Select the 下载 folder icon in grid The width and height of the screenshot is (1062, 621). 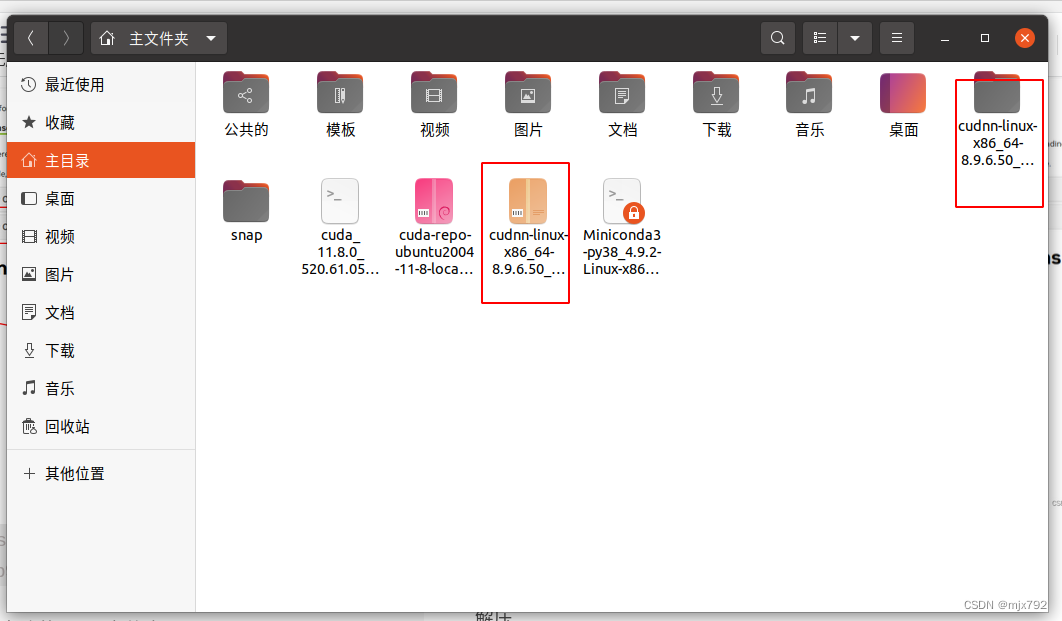tap(716, 93)
